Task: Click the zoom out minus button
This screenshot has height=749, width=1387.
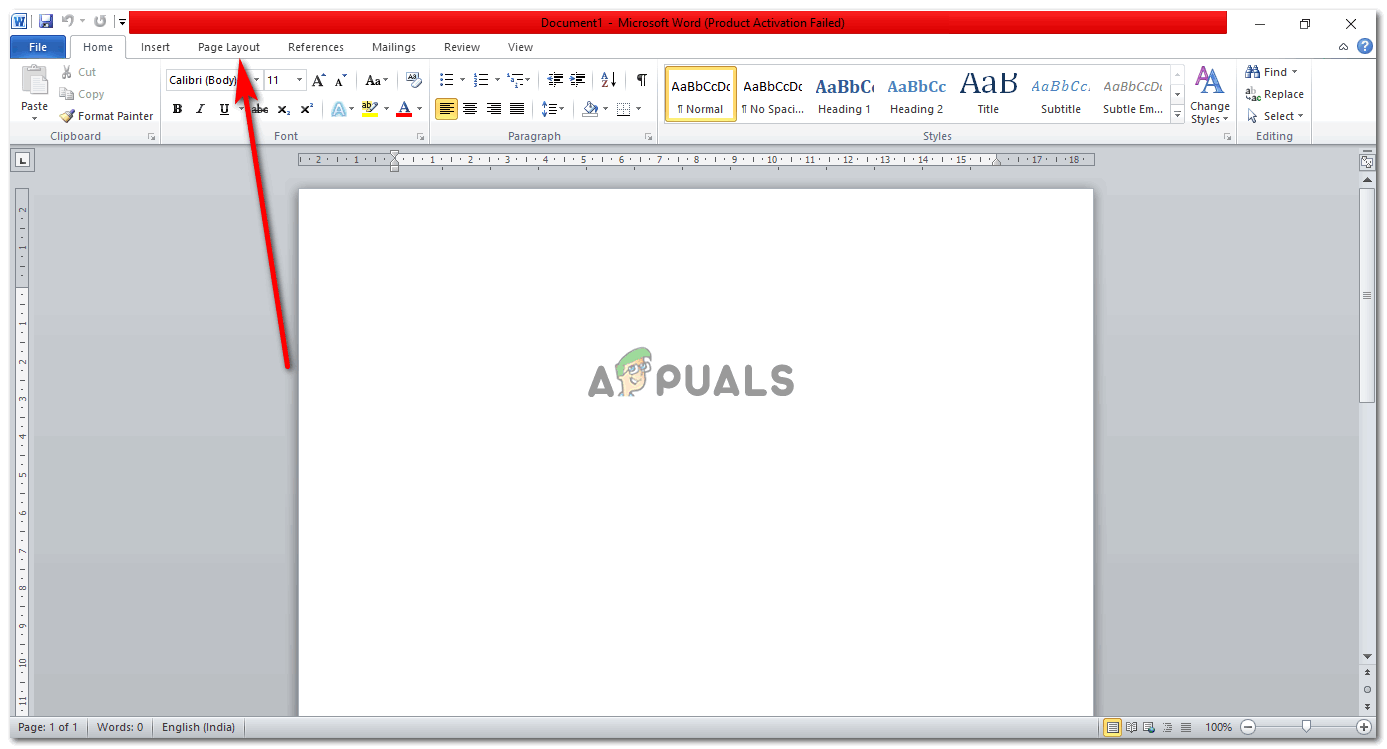Action: [1248, 727]
